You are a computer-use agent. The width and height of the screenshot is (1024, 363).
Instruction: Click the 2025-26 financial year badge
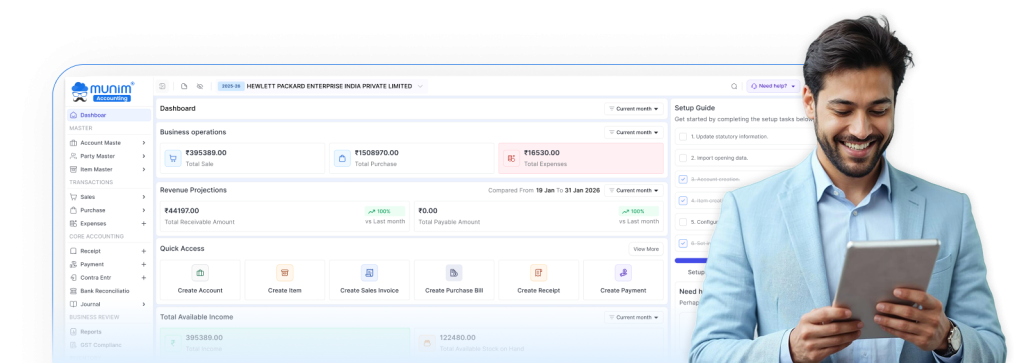(231, 86)
